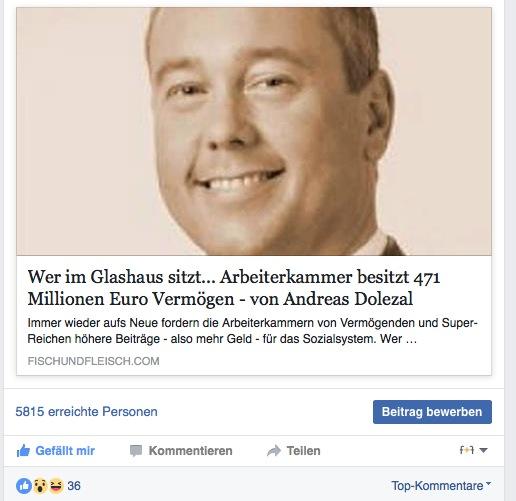Click the Wow reaction emoji

pyautogui.click(x=40, y=486)
